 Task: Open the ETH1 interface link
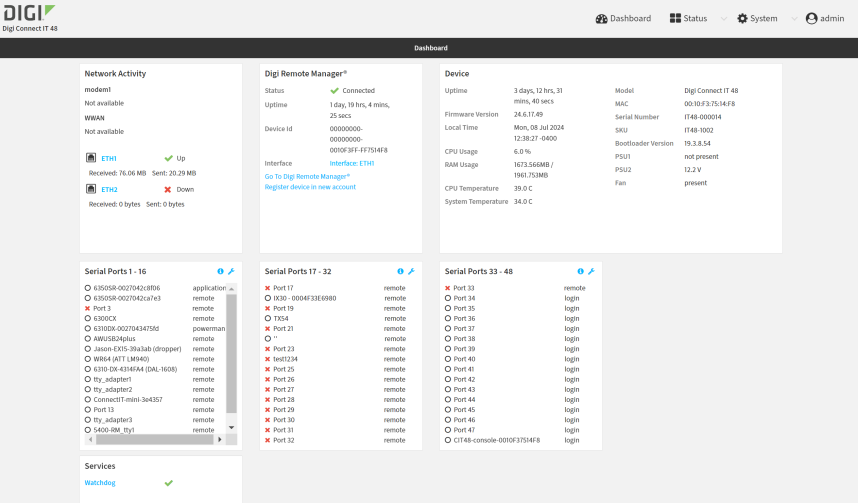tap(109, 158)
